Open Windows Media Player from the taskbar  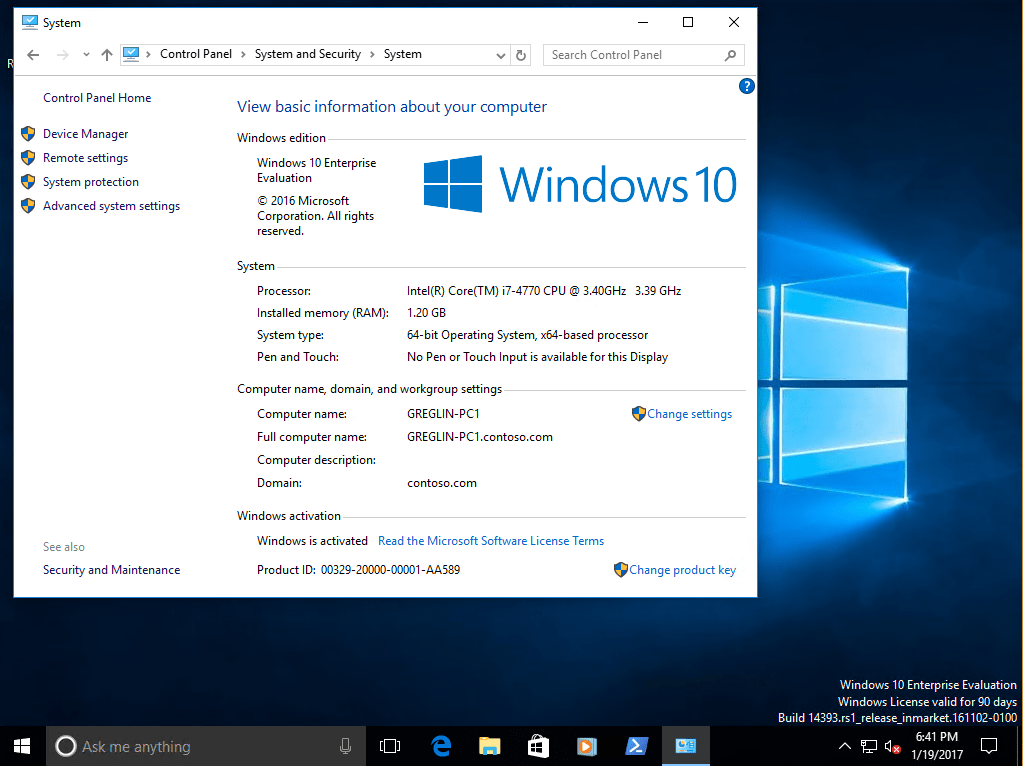pyautogui.click(x=585, y=745)
